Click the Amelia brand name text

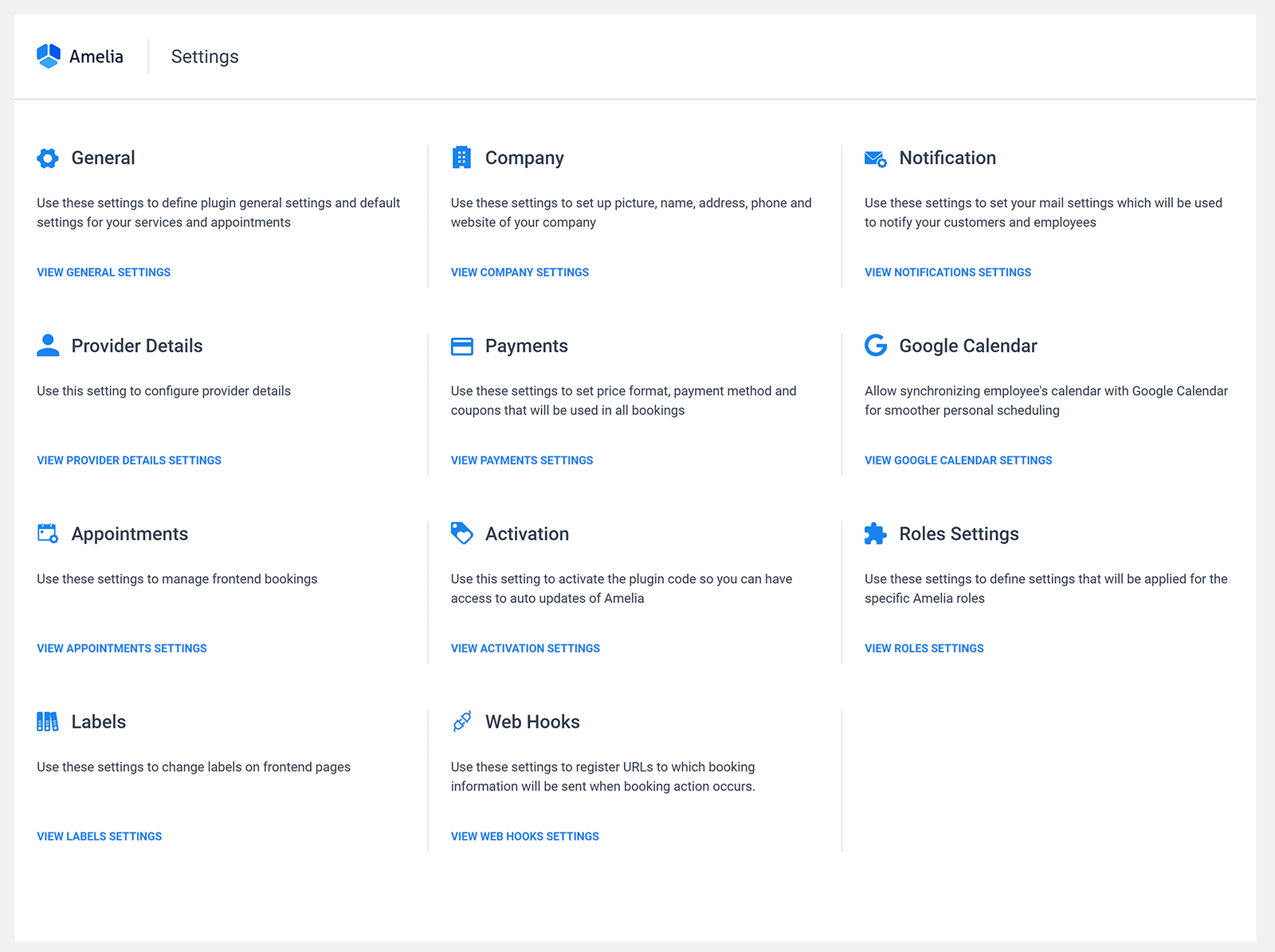click(x=96, y=57)
